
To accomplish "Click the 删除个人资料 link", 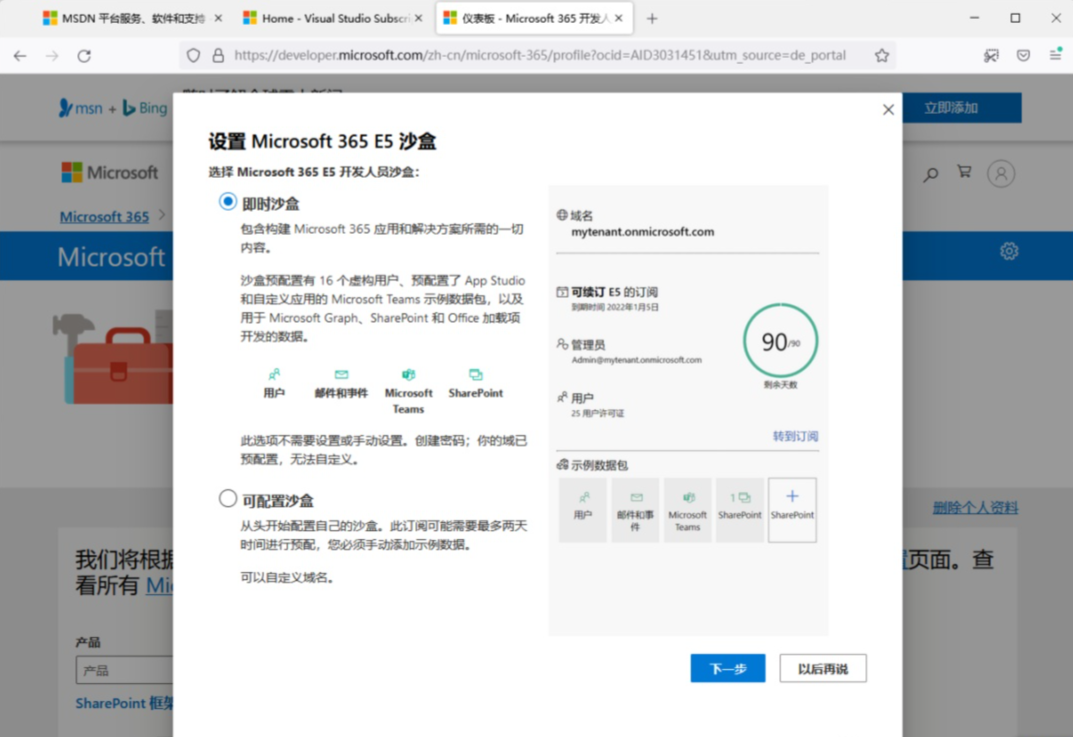I will (x=975, y=507).
